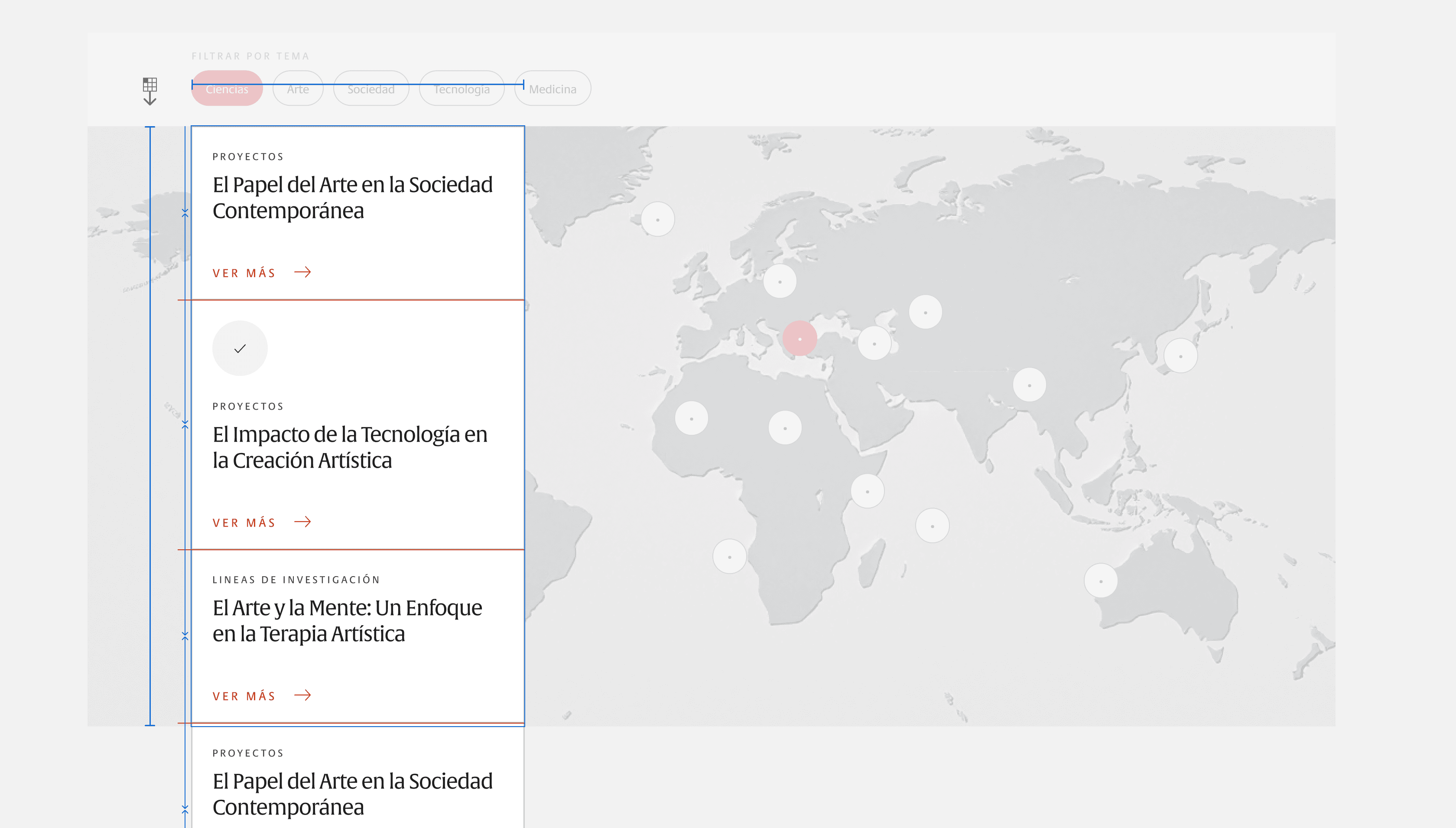Click the map marker over Japan
This screenshot has width=1456, height=828.
click(x=1180, y=356)
